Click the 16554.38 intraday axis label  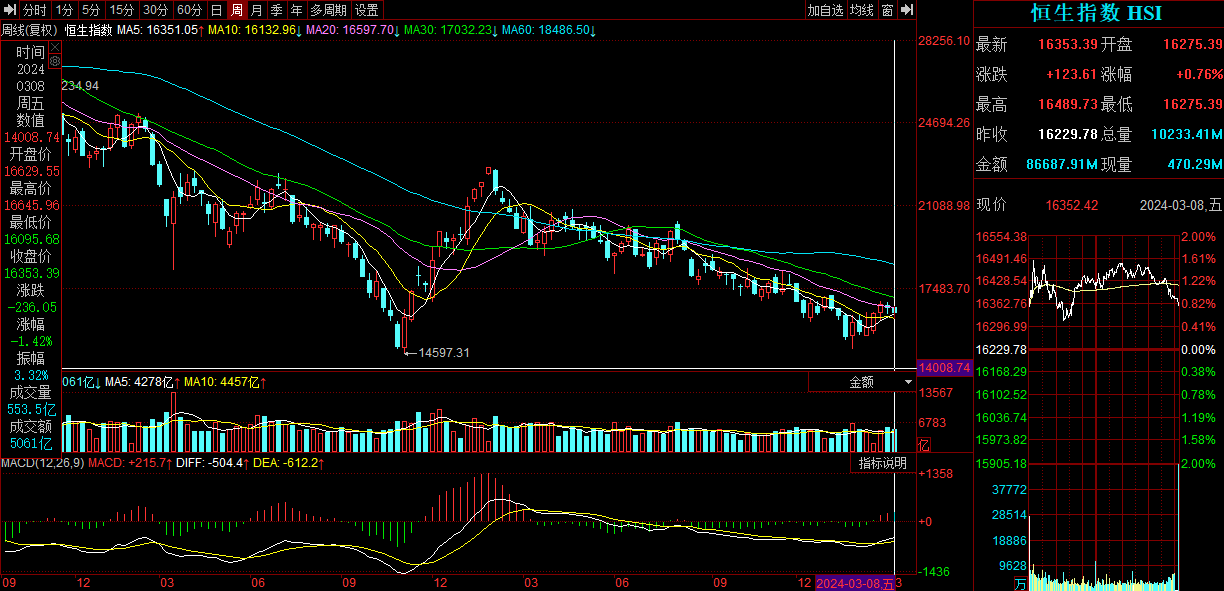click(1001, 237)
